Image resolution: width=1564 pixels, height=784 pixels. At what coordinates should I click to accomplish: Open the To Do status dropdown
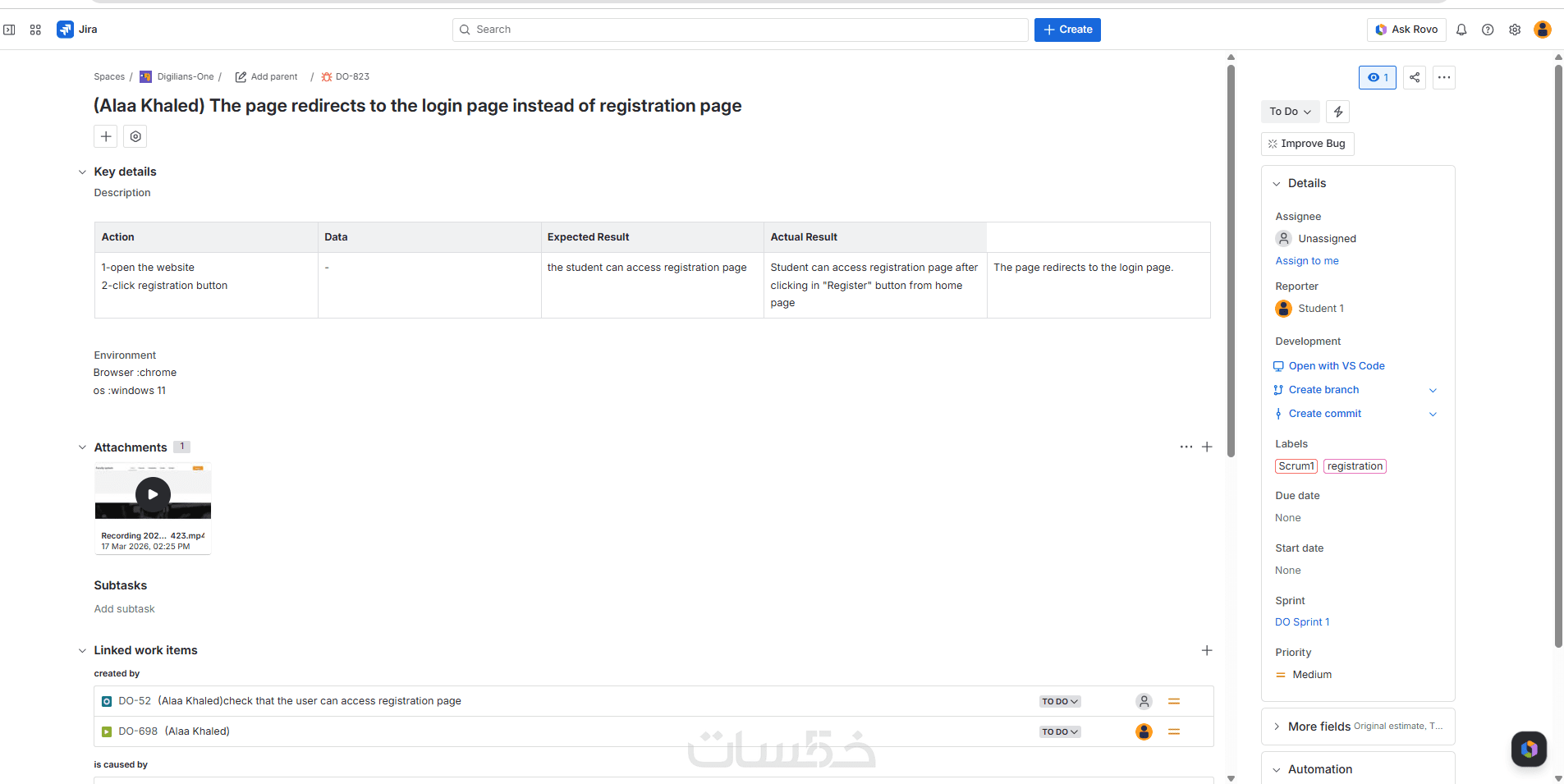pos(1290,112)
